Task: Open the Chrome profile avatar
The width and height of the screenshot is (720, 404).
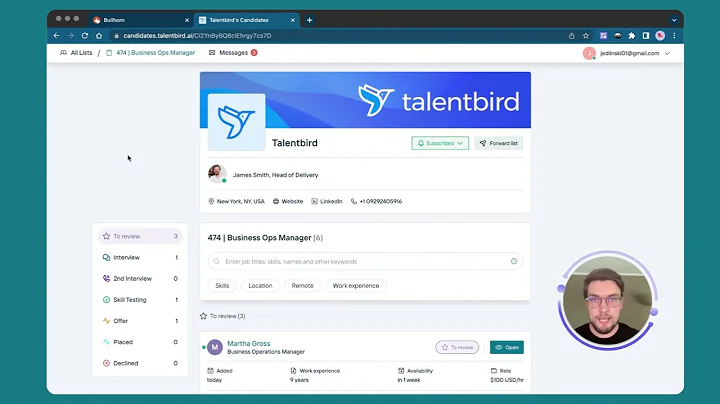Action: pos(660,35)
